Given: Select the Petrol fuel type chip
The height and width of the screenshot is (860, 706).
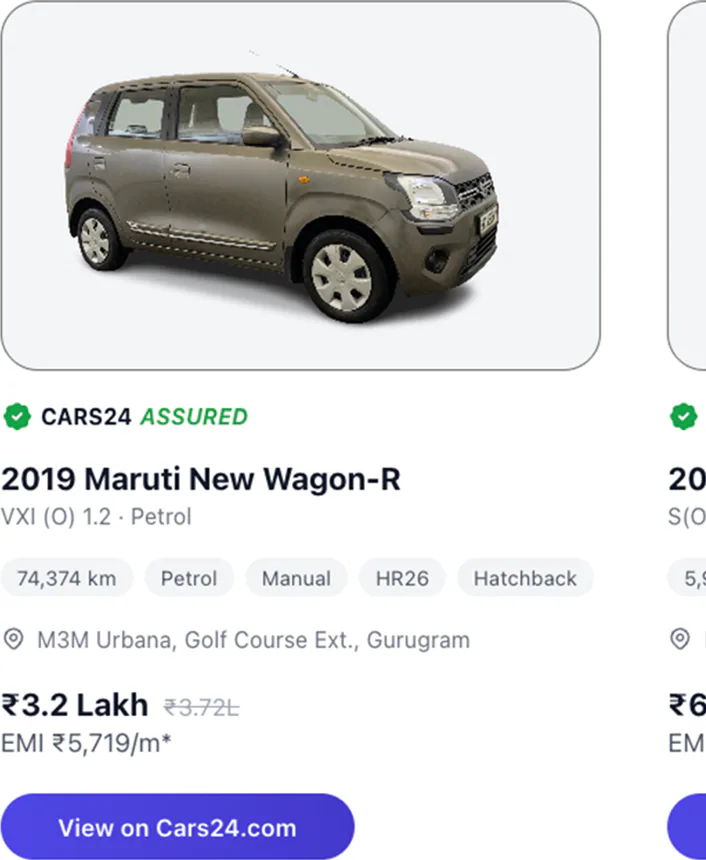Looking at the screenshot, I should tap(189, 578).
